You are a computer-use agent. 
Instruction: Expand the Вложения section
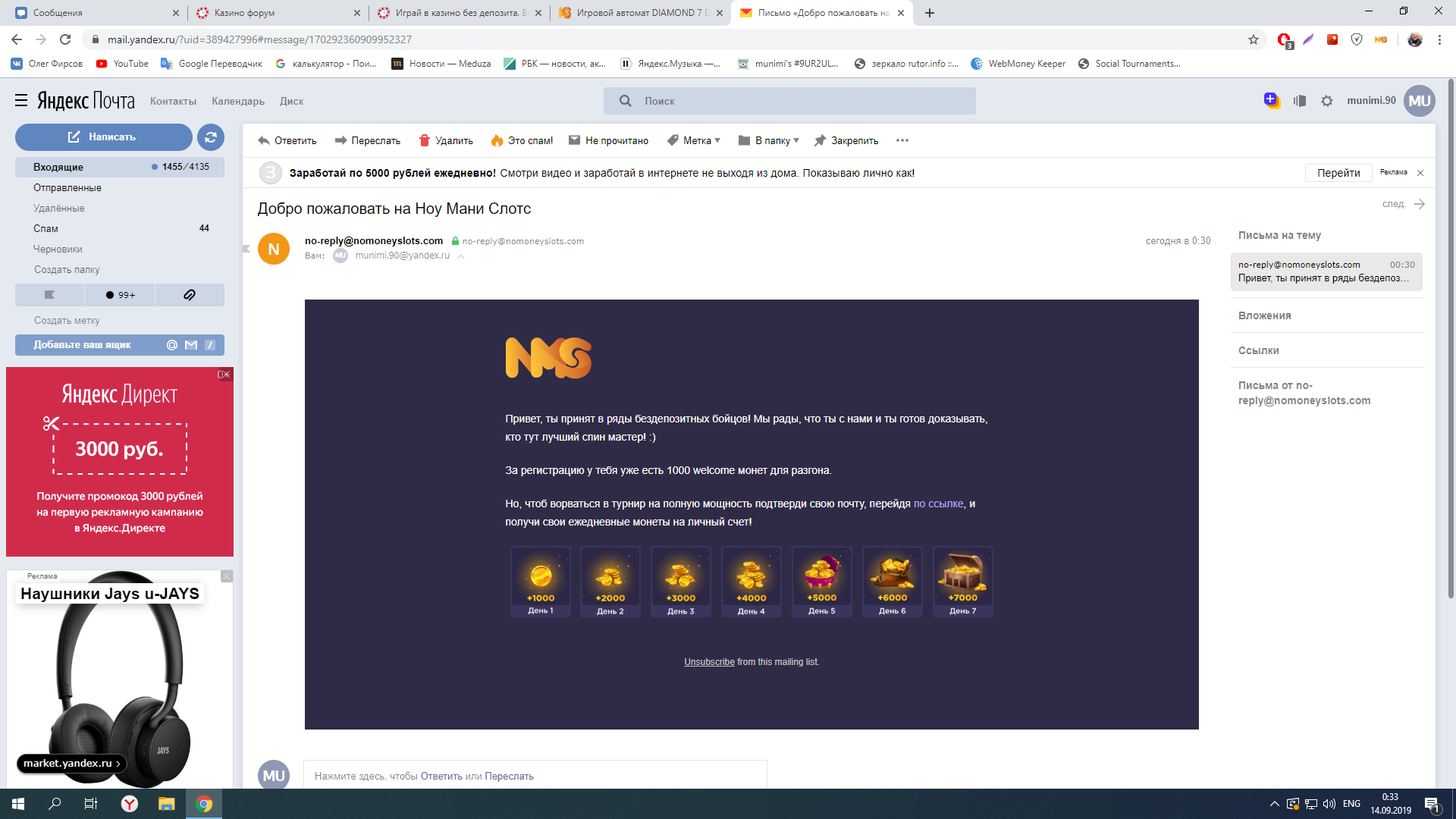1264,315
